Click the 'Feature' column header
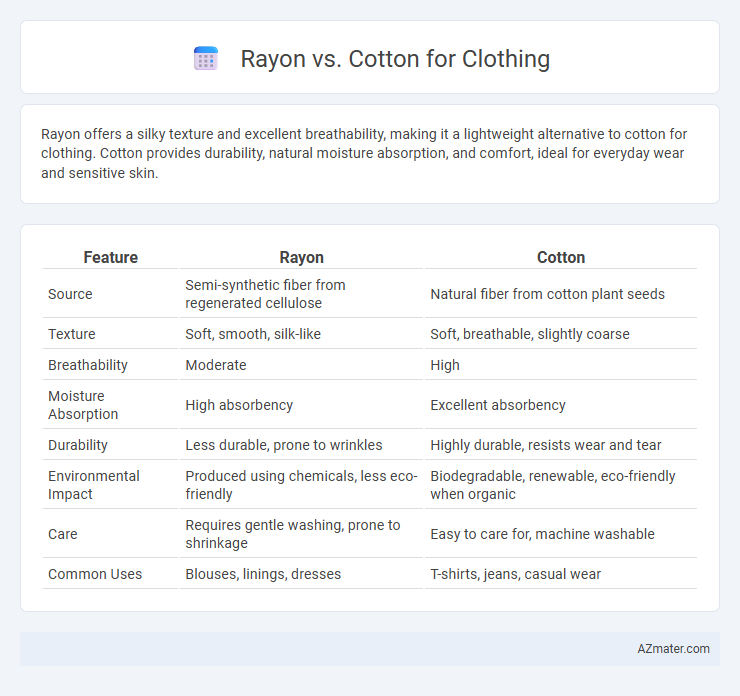 pos(110,257)
